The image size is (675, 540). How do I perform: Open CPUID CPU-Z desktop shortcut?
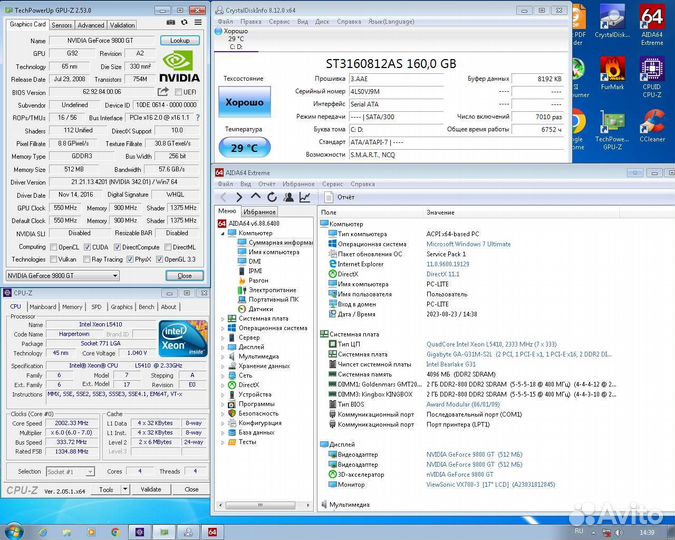coord(652,78)
